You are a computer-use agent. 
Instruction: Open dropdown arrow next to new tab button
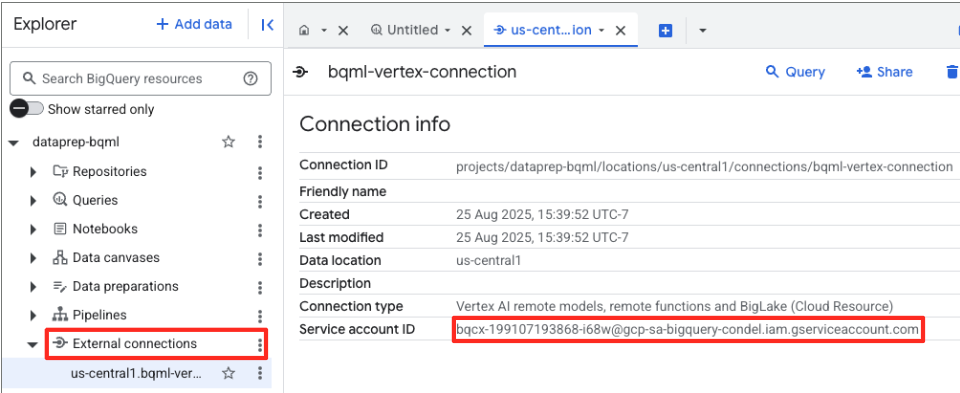[703, 30]
